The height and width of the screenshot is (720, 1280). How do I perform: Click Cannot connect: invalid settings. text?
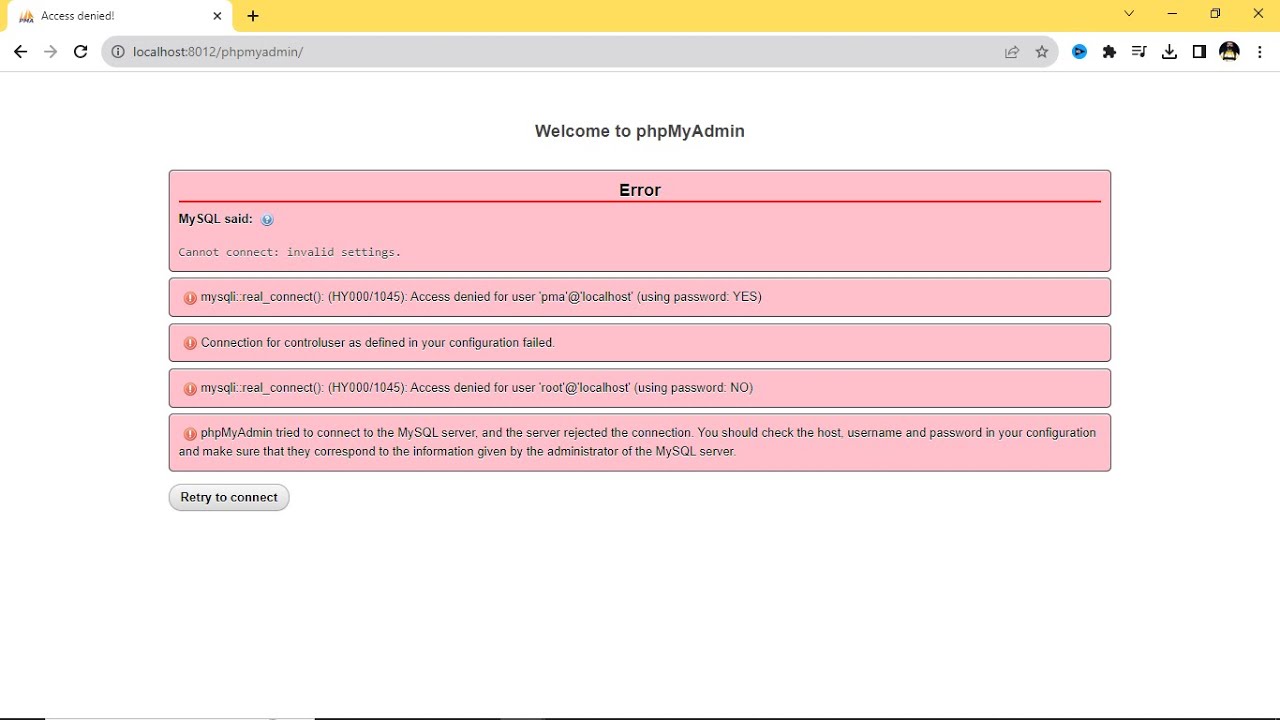click(x=290, y=252)
